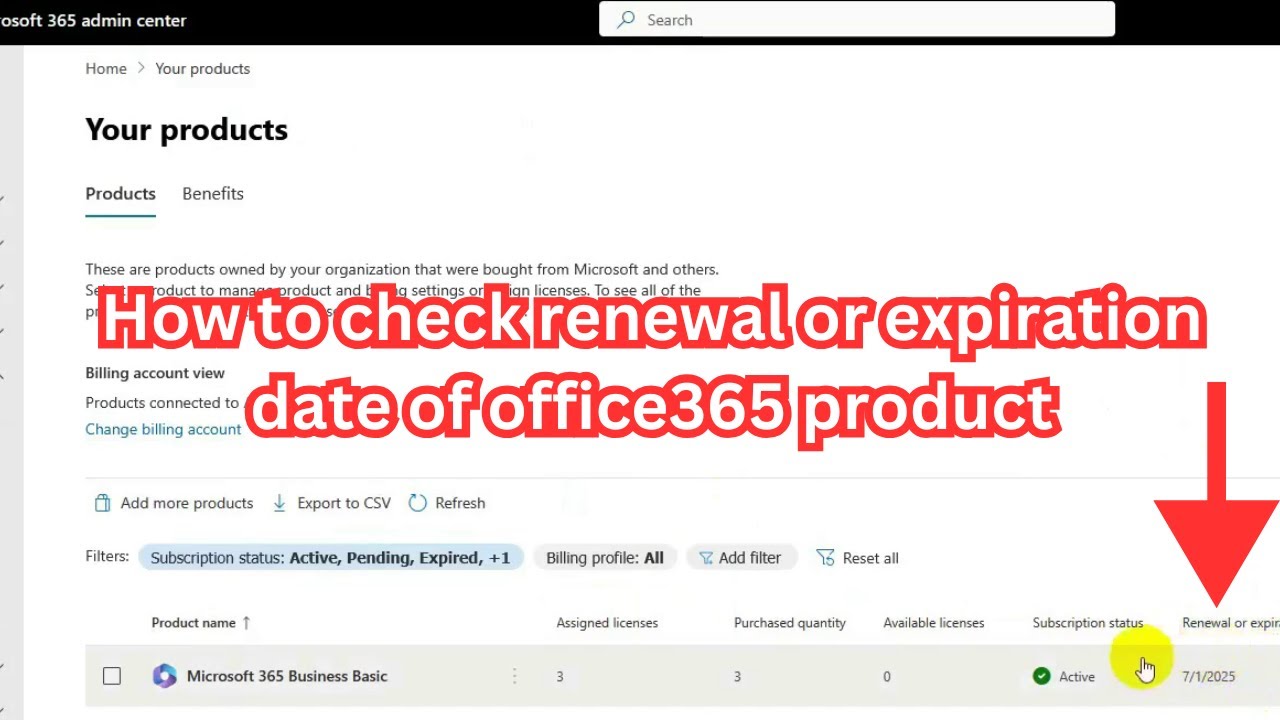Click the green Active status check icon
This screenshot has height=720, width=1280.
pos(1042,676)
